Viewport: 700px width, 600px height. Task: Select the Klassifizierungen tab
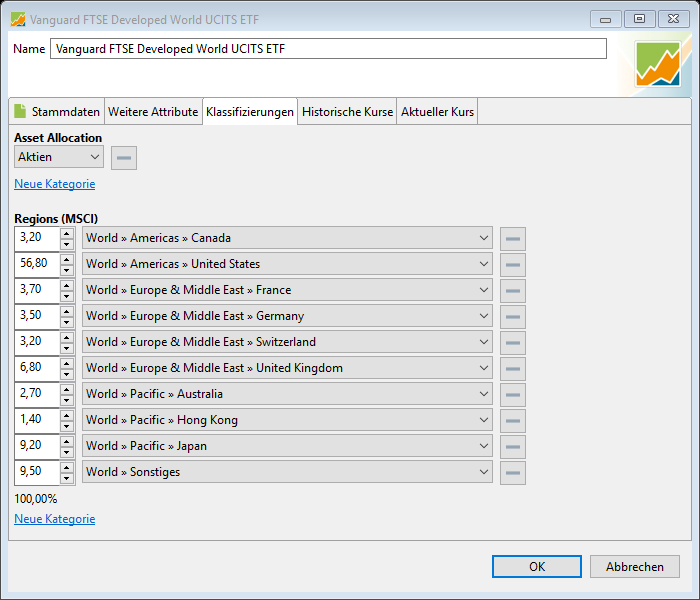point(250,112)
